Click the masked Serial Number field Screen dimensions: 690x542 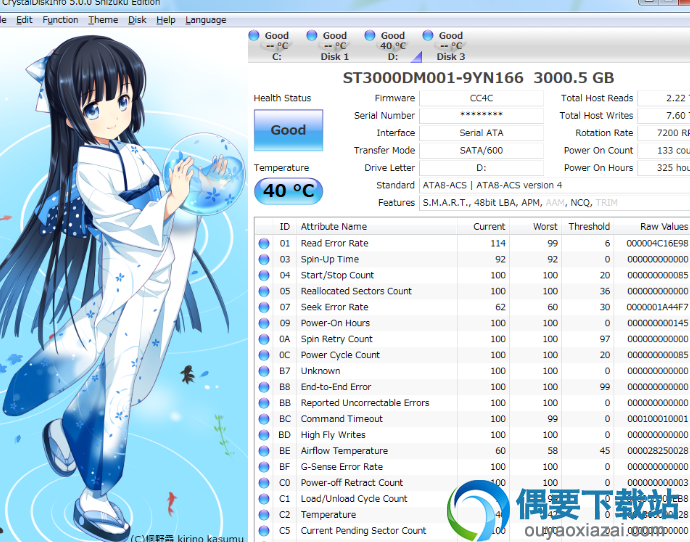point(481,115)
